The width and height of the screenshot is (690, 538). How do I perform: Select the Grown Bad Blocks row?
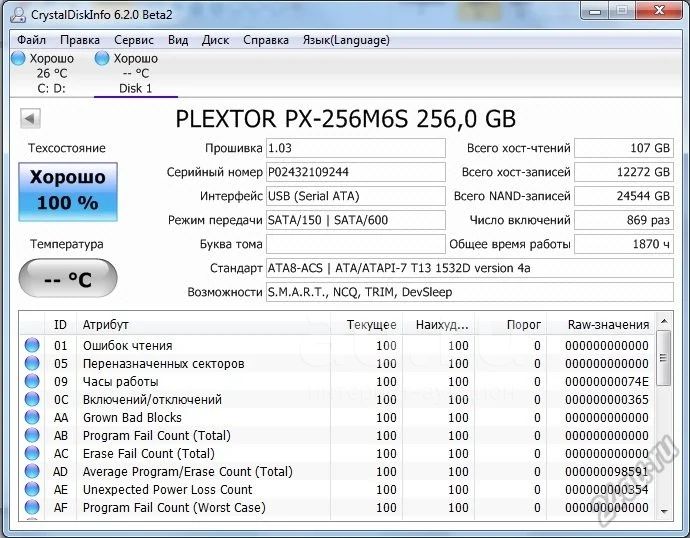pos(337,417)
